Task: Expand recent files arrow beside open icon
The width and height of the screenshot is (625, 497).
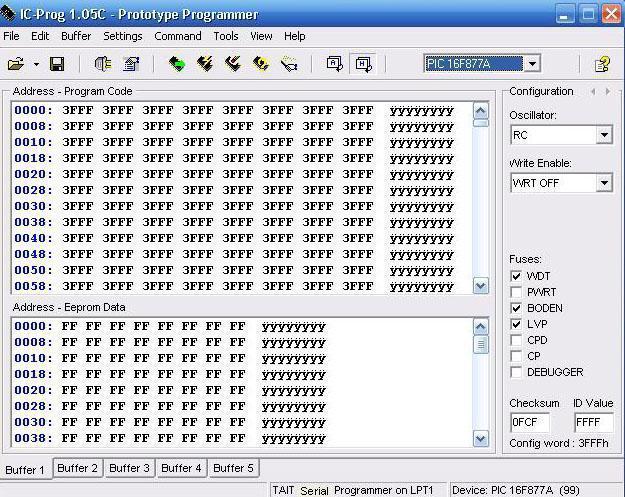Action: [x=36, y=64]
